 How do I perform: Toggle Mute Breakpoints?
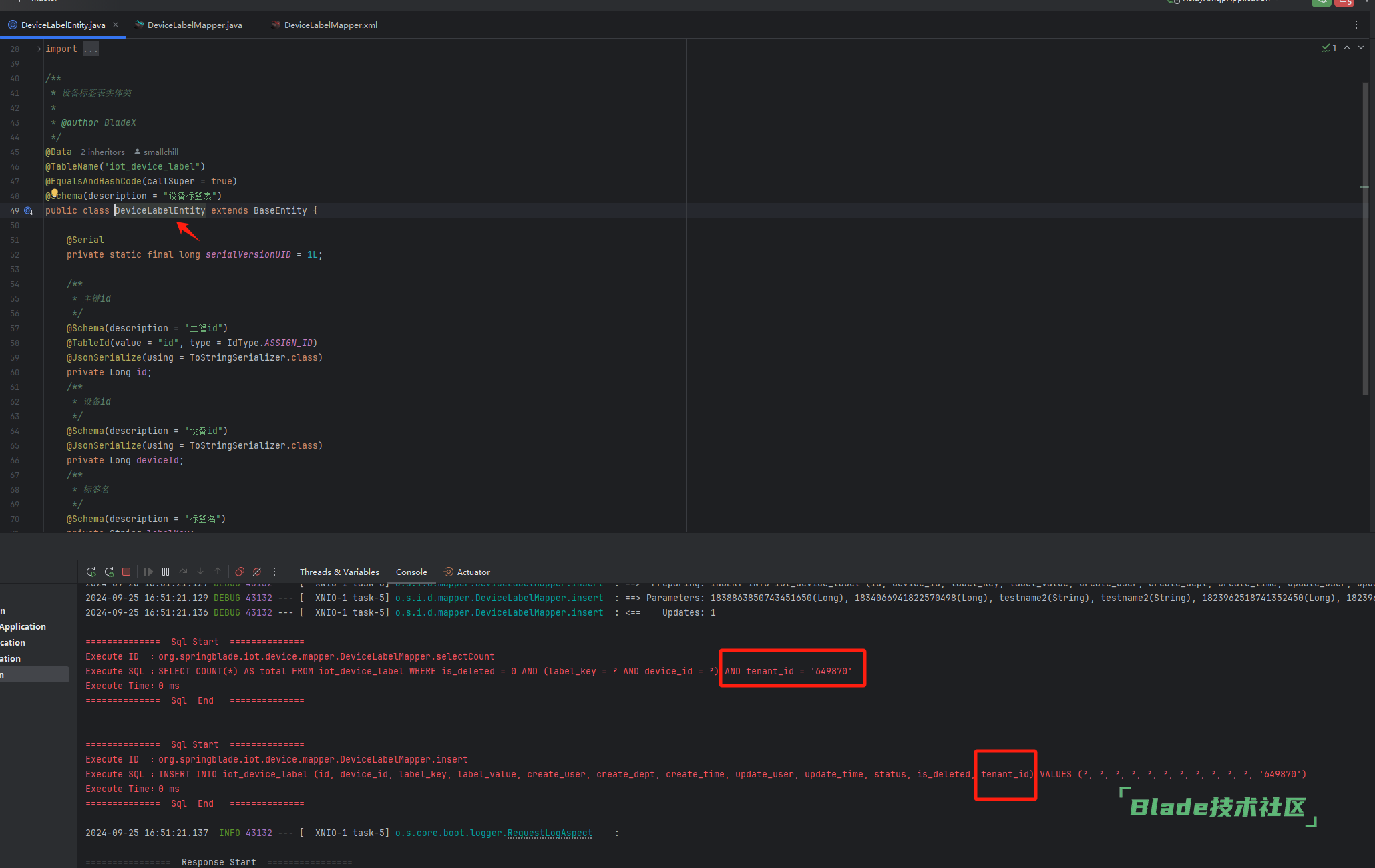(x=257, y=572)
